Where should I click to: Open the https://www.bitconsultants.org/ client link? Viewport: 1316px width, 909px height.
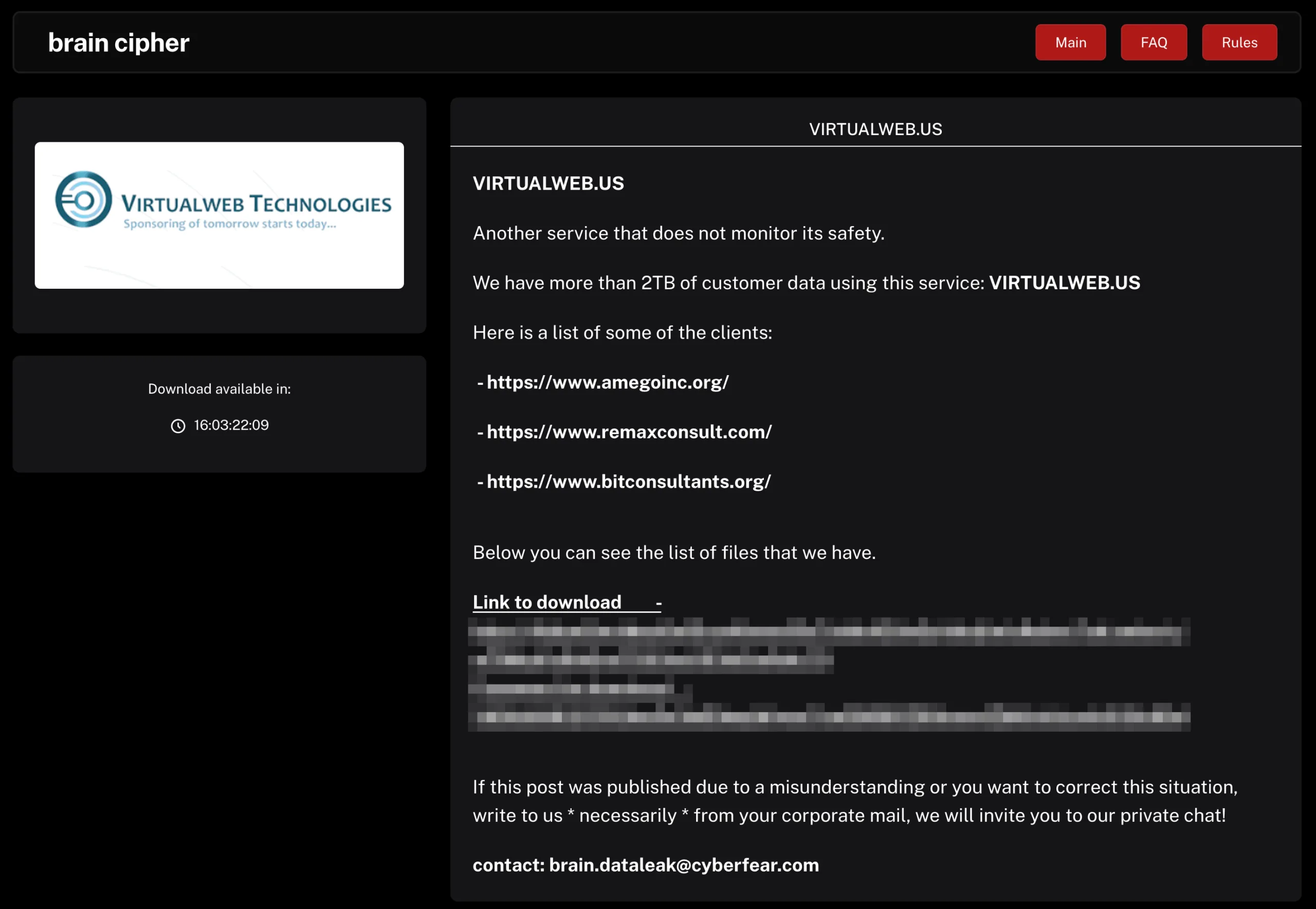click(628, 481)
